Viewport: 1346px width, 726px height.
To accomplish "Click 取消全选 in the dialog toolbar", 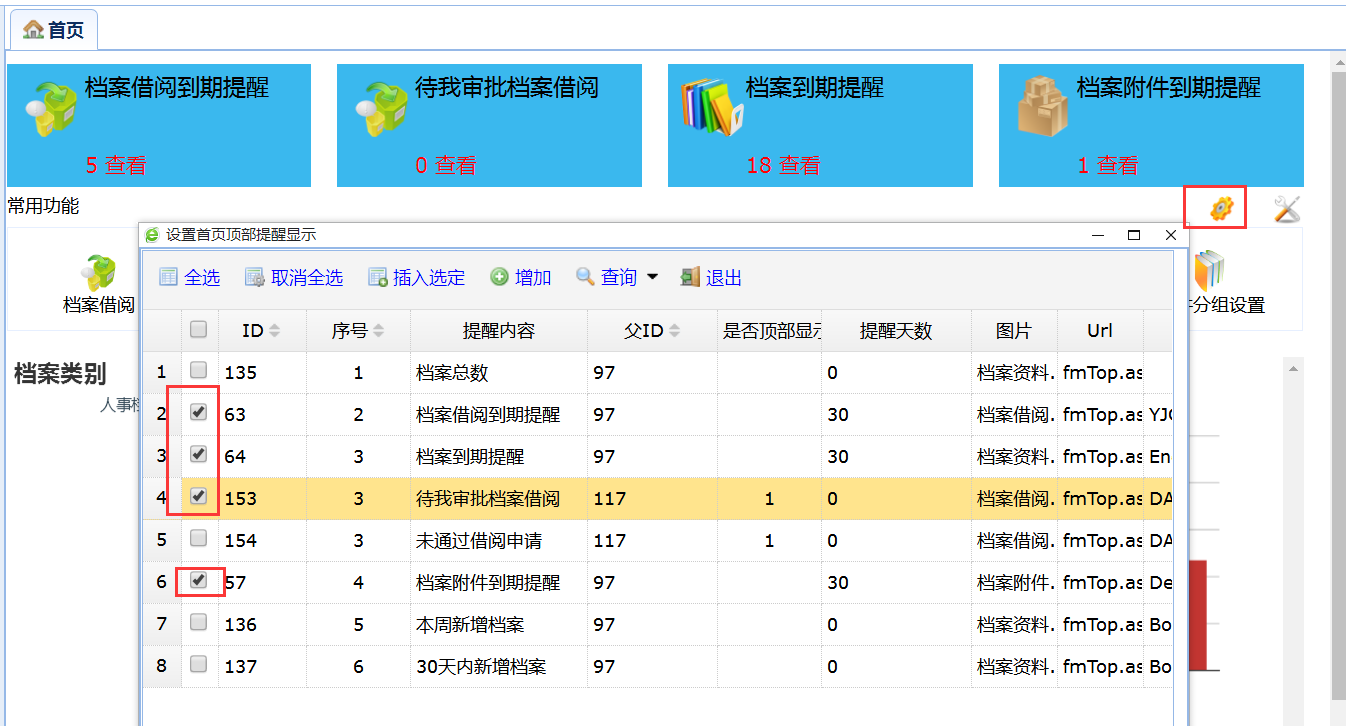I will tap(294, 278).
